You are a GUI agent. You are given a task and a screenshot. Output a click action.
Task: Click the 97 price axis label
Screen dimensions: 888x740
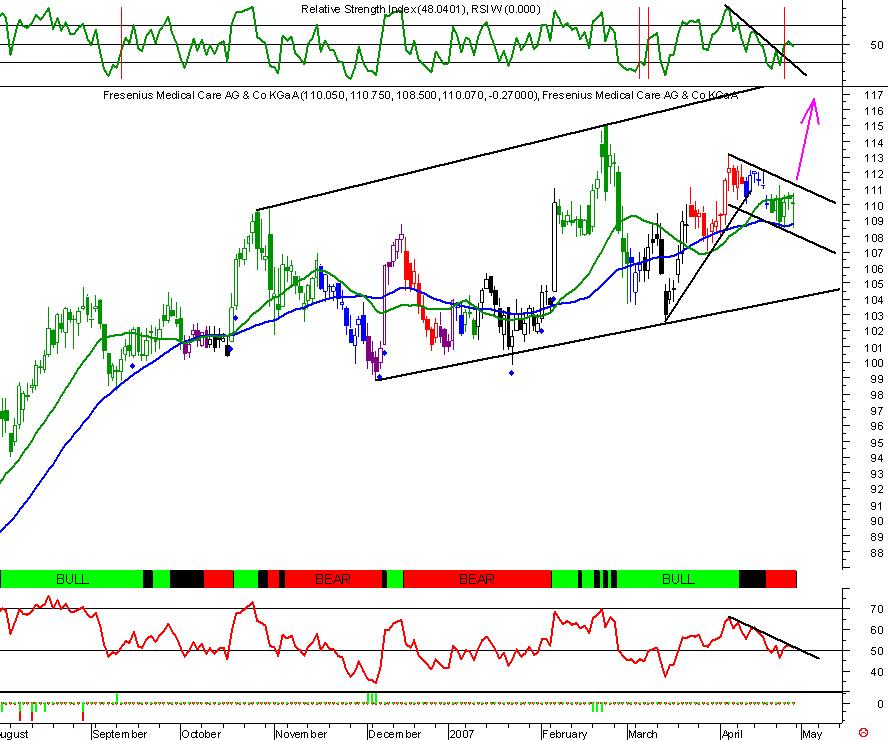point(877,410)
